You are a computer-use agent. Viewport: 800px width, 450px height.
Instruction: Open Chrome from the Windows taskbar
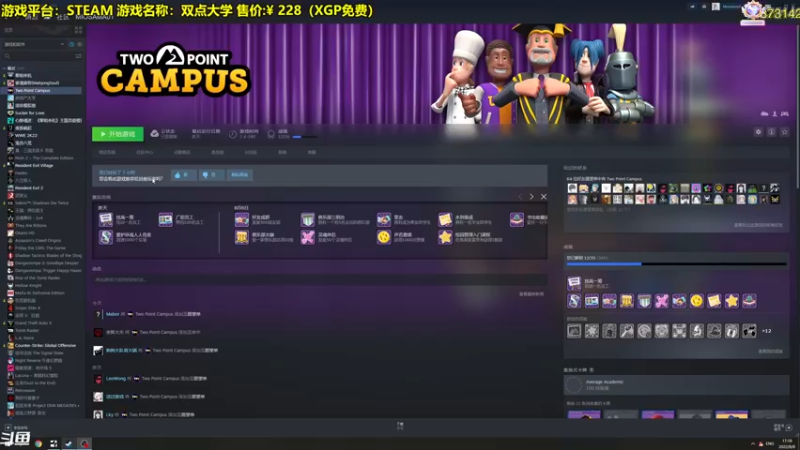tap(38, 444)
